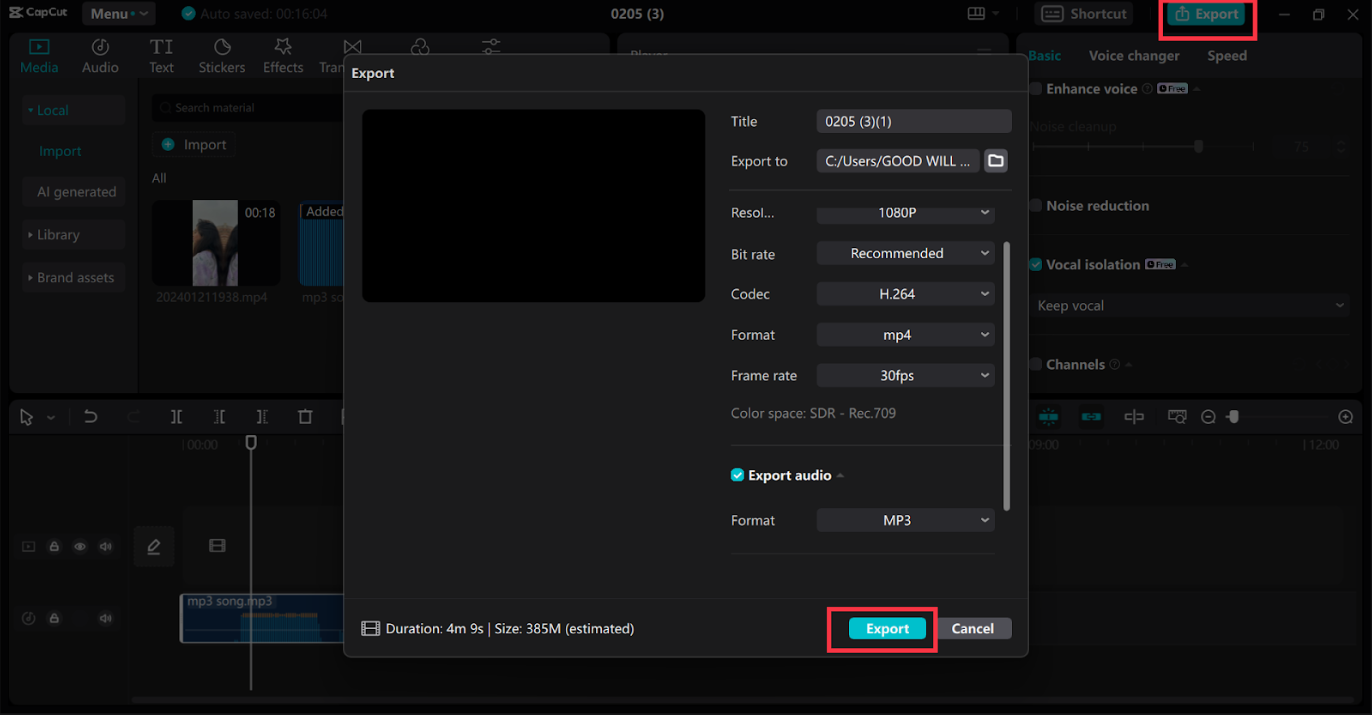Open the Resolution 1080P dropdown
The width and height of the screenshot is (1372, 716).
[x=905, y=213]
